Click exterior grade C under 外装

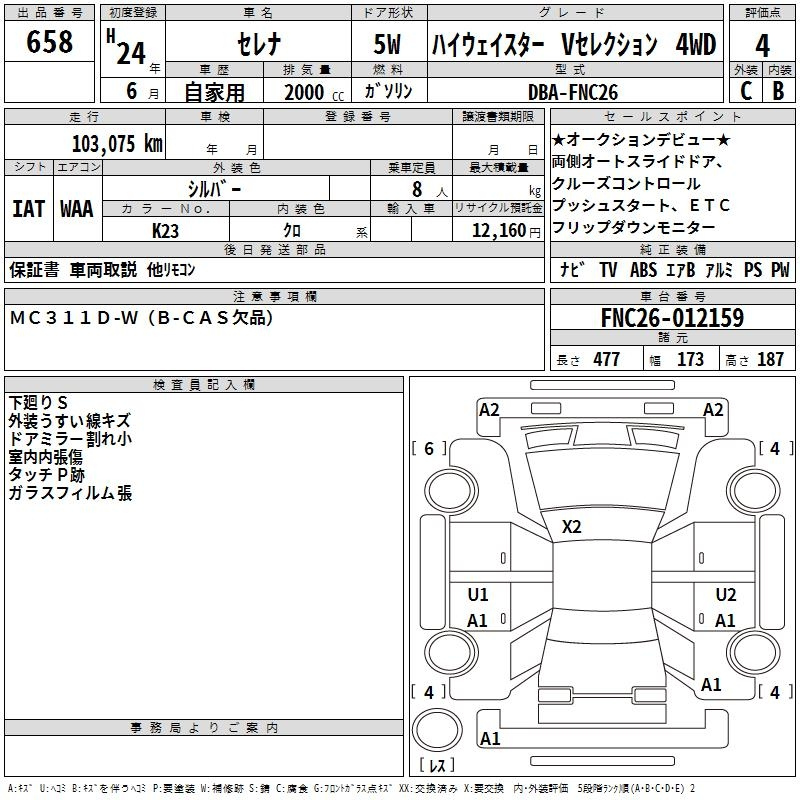pyautogui.click(x=746, y=91)
